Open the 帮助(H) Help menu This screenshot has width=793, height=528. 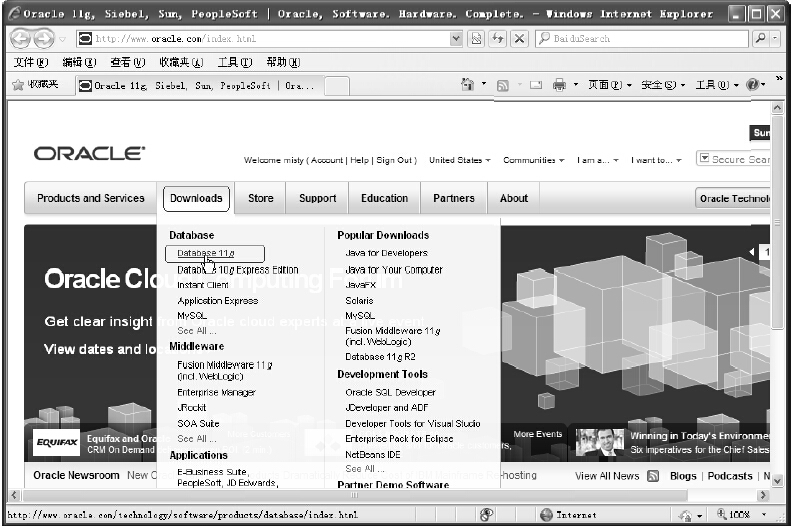[x=283, y=62]
